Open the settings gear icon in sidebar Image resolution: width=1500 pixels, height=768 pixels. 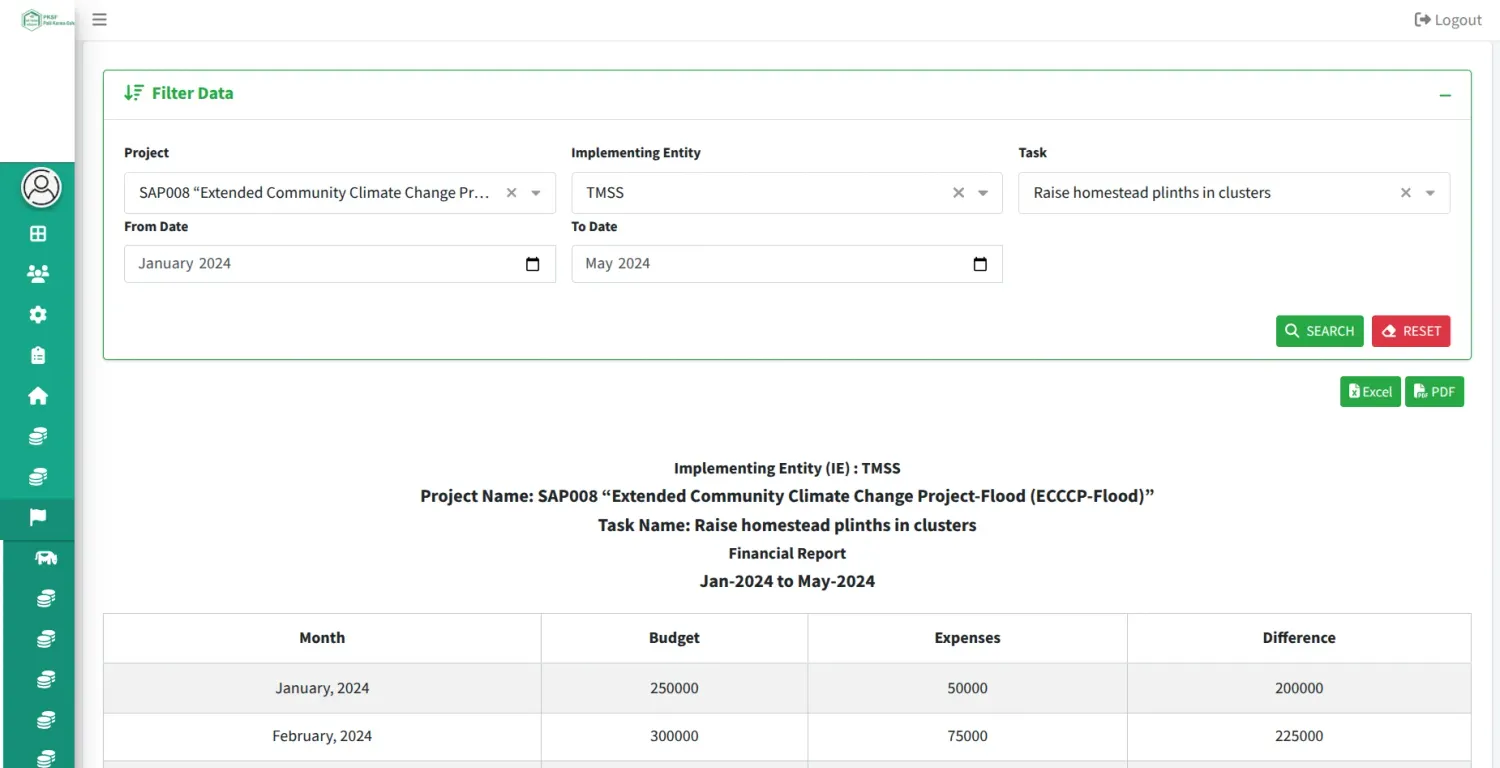pos(38,315)
